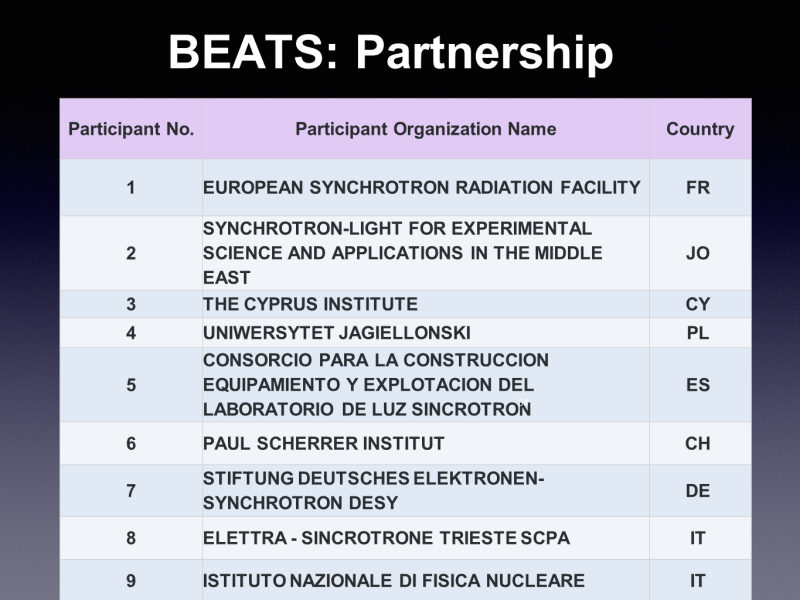Click the SESAME organization name in row 2
This screenshot has height=600, width=800.
(402, 253)
